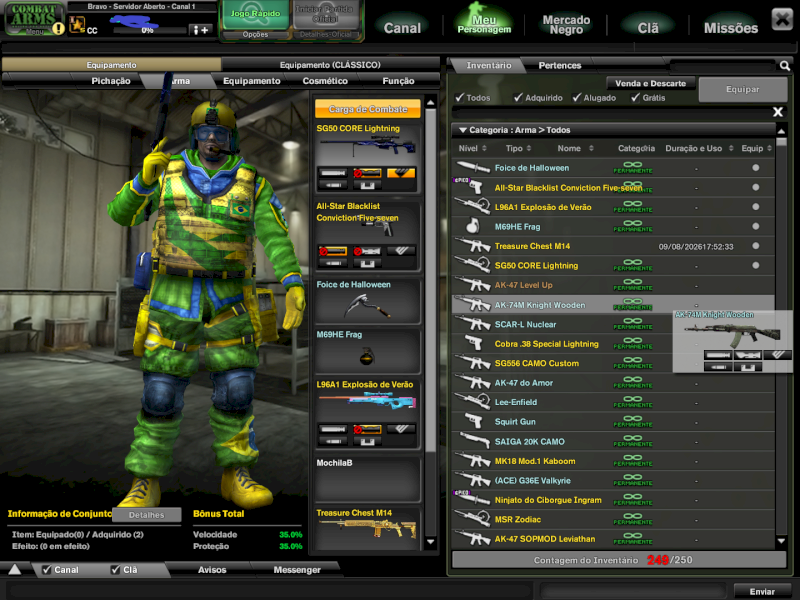Toggle the Grátis filter checkbox
The width and height of the screenshot is (800, 600).
636,97
